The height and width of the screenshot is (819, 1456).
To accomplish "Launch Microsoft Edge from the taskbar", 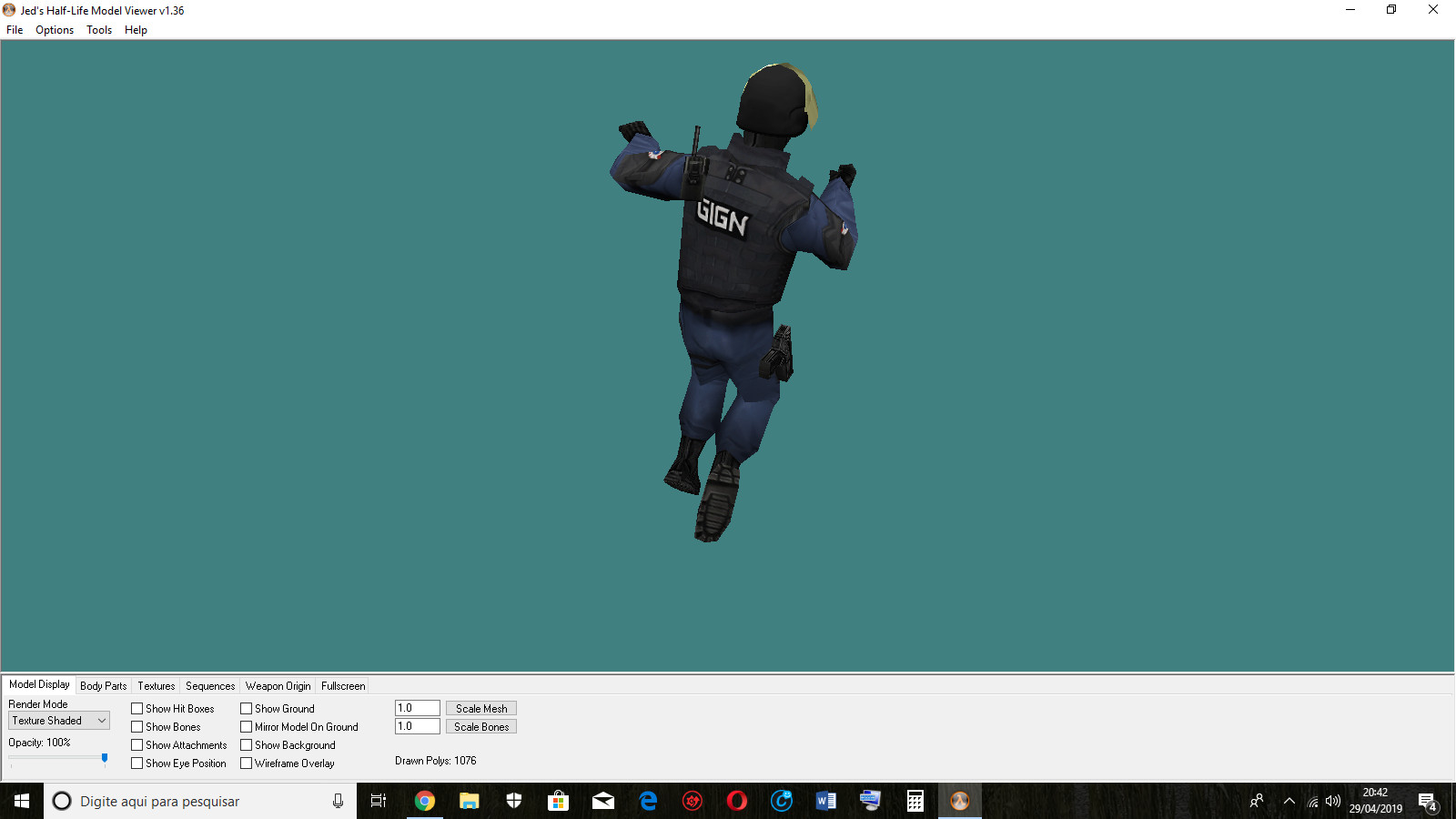I will coord(648,801).
